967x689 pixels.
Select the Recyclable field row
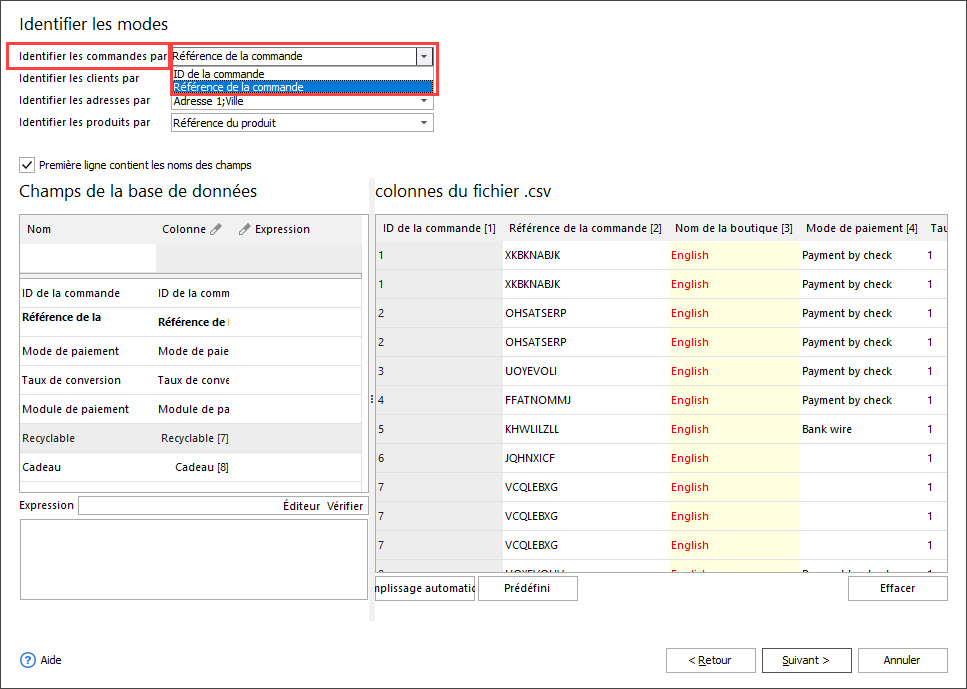191,438
